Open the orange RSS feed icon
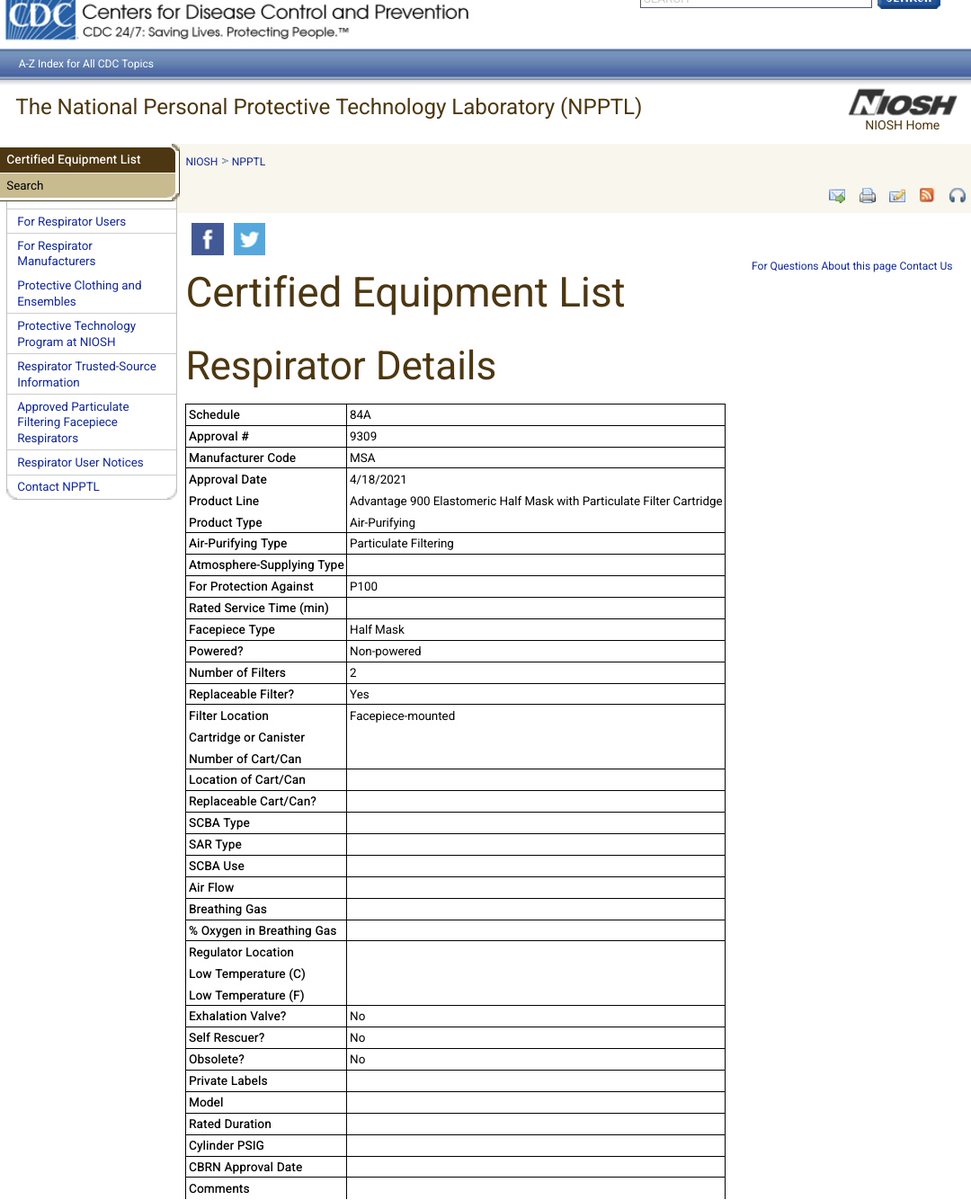 click(927, 195)
